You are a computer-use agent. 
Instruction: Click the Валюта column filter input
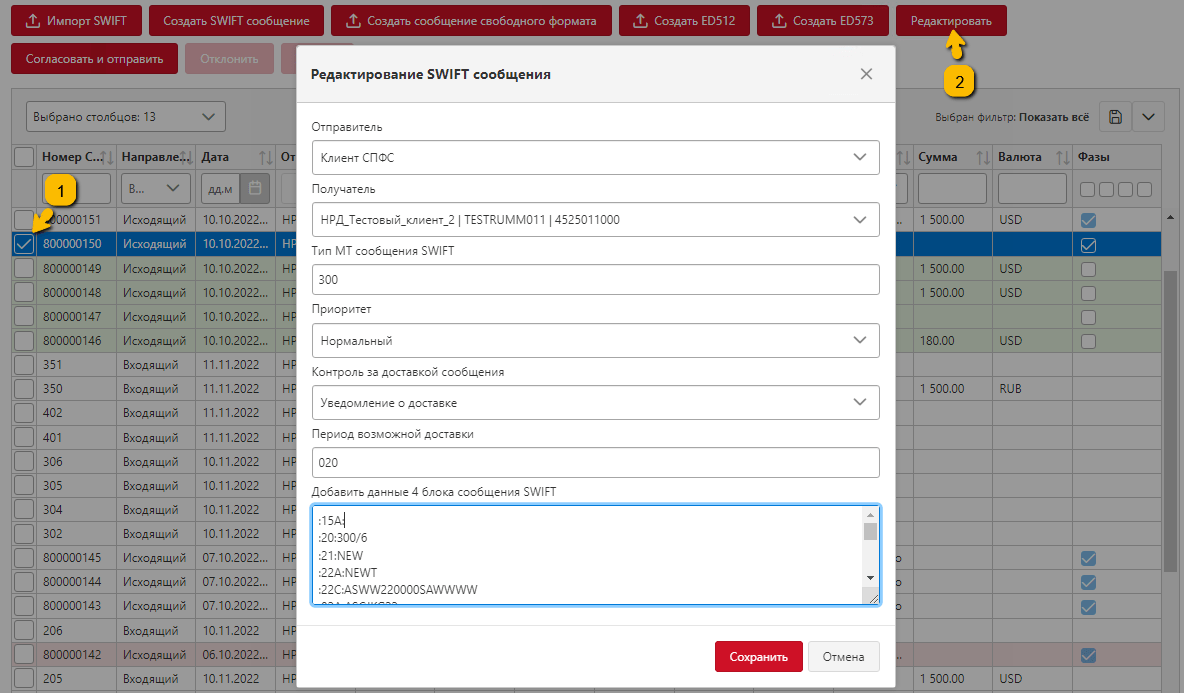(1031, 188)
